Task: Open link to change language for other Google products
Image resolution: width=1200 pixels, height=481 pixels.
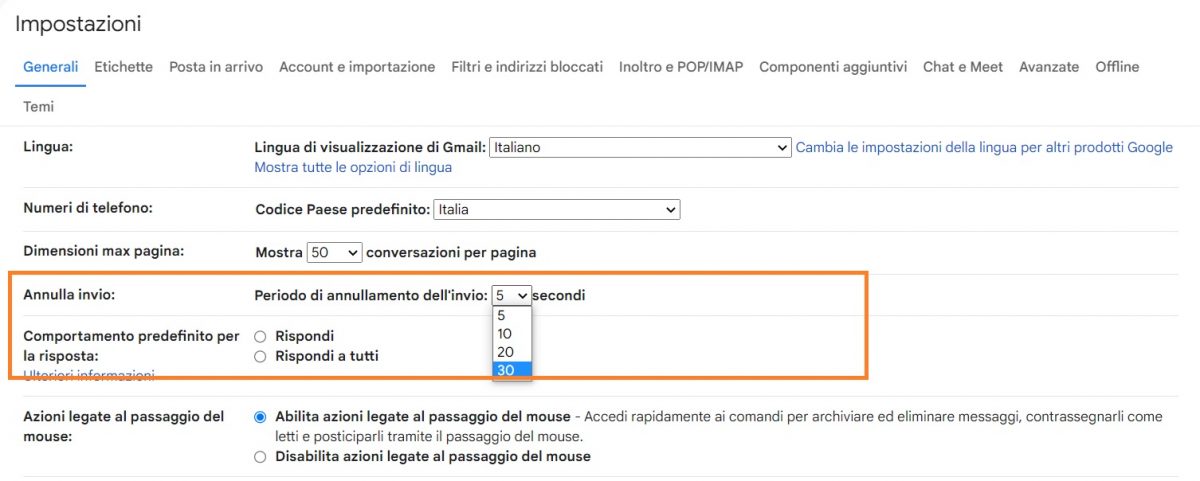Action: pyautogui.click(x=984, y=148)
